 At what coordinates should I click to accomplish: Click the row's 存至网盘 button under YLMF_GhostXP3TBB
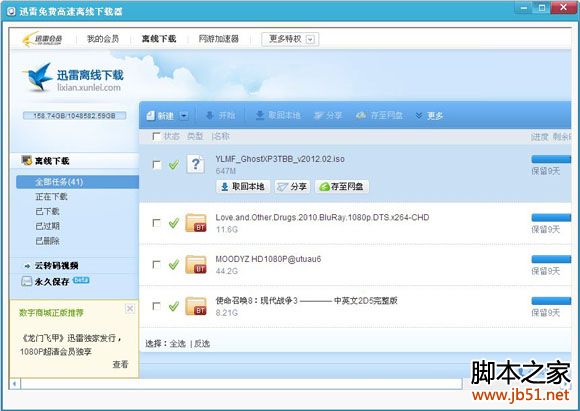point(341,186)
